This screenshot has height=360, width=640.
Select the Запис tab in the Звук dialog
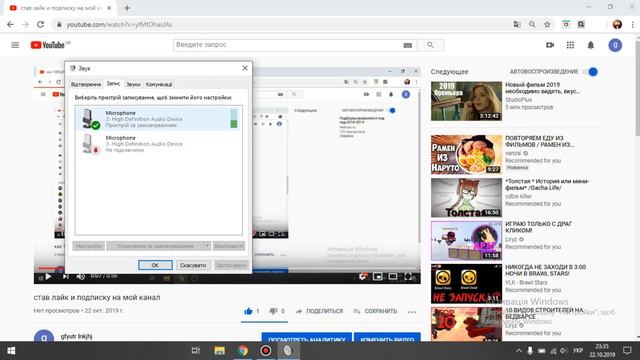[x=113, y=83]
